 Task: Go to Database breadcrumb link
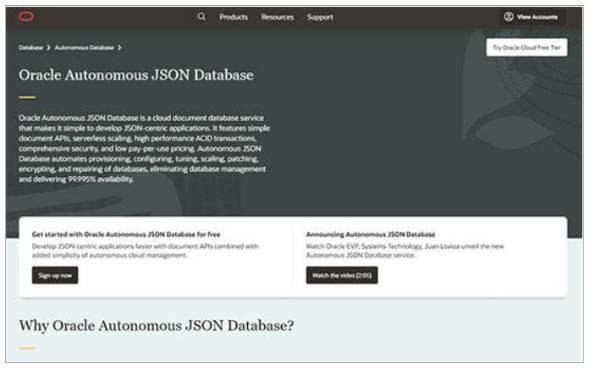point(31,48)
